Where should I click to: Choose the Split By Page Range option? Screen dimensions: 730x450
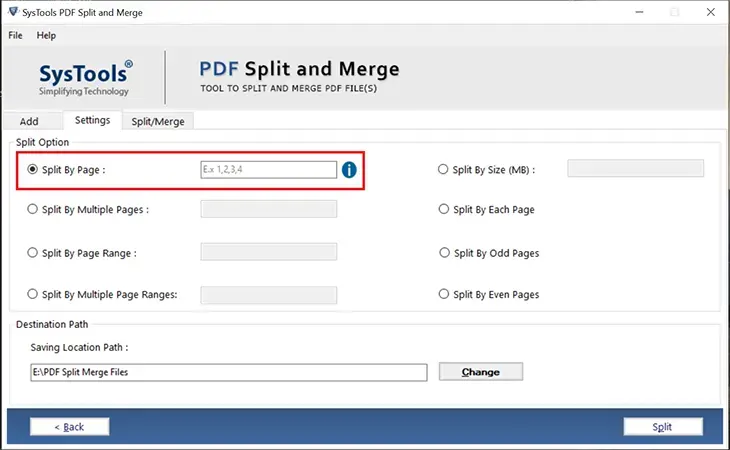pos(32,253)
